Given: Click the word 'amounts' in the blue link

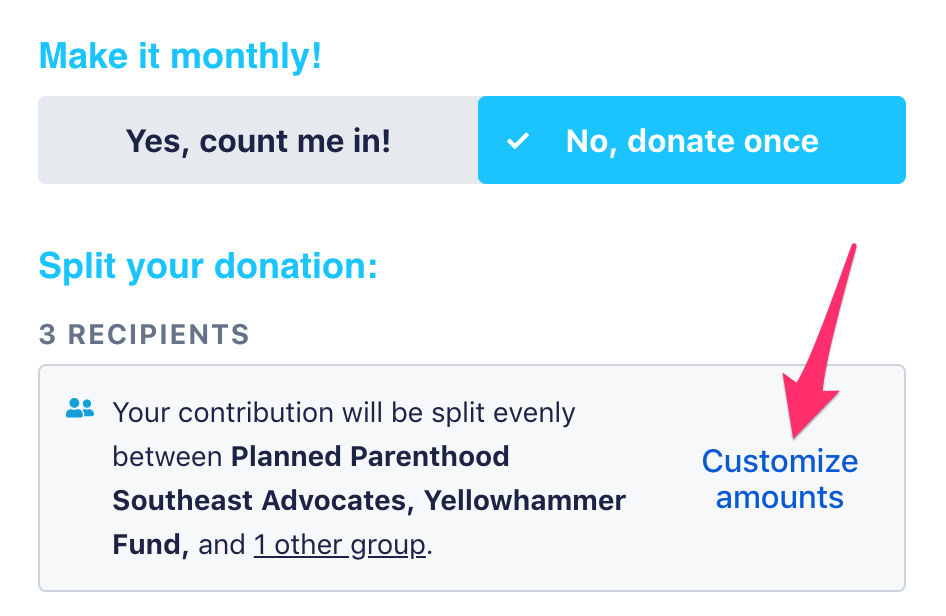Looking at the screenshot, I should pyautogui.click(x=779, y=498).
